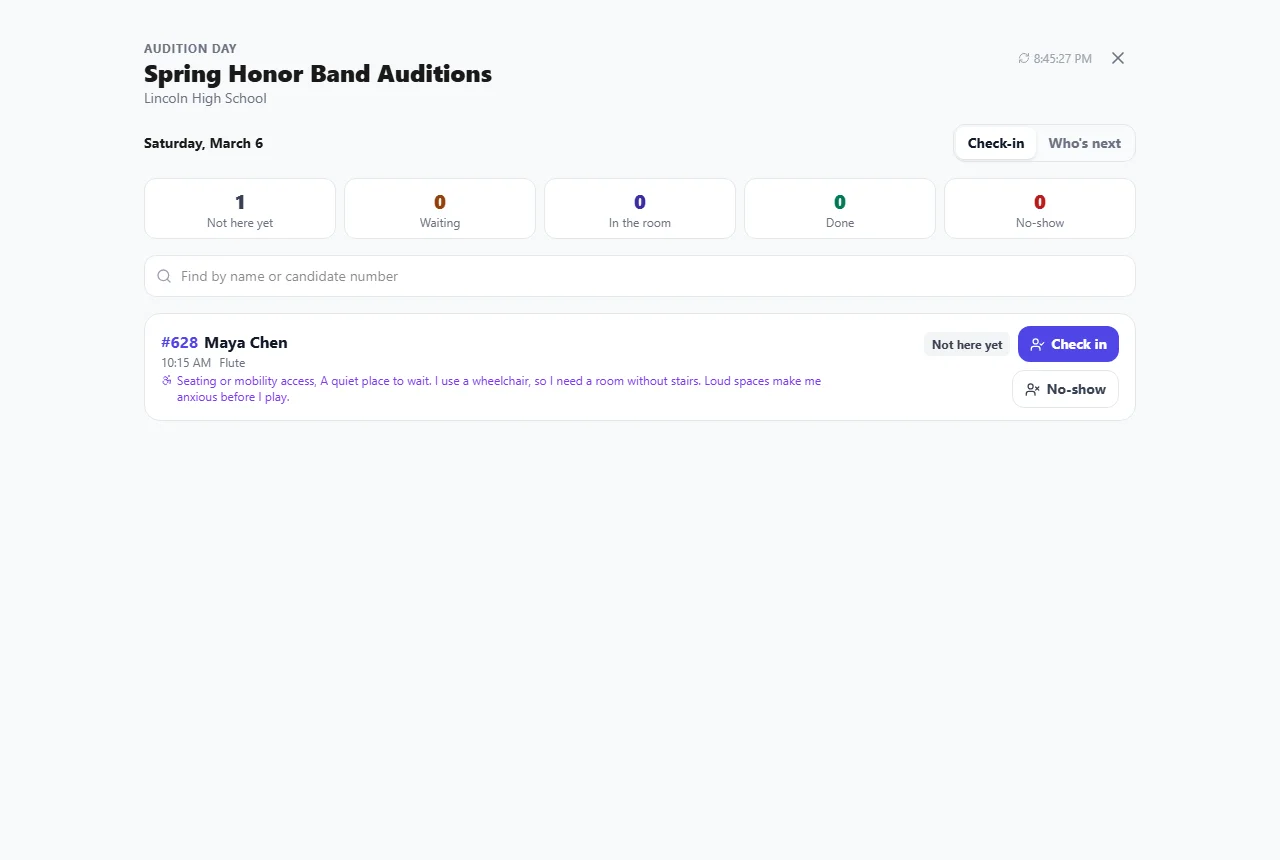The image size is (1280, 860).
Task: Click the AUDITION DAY heading label
Action: point(190,49)
